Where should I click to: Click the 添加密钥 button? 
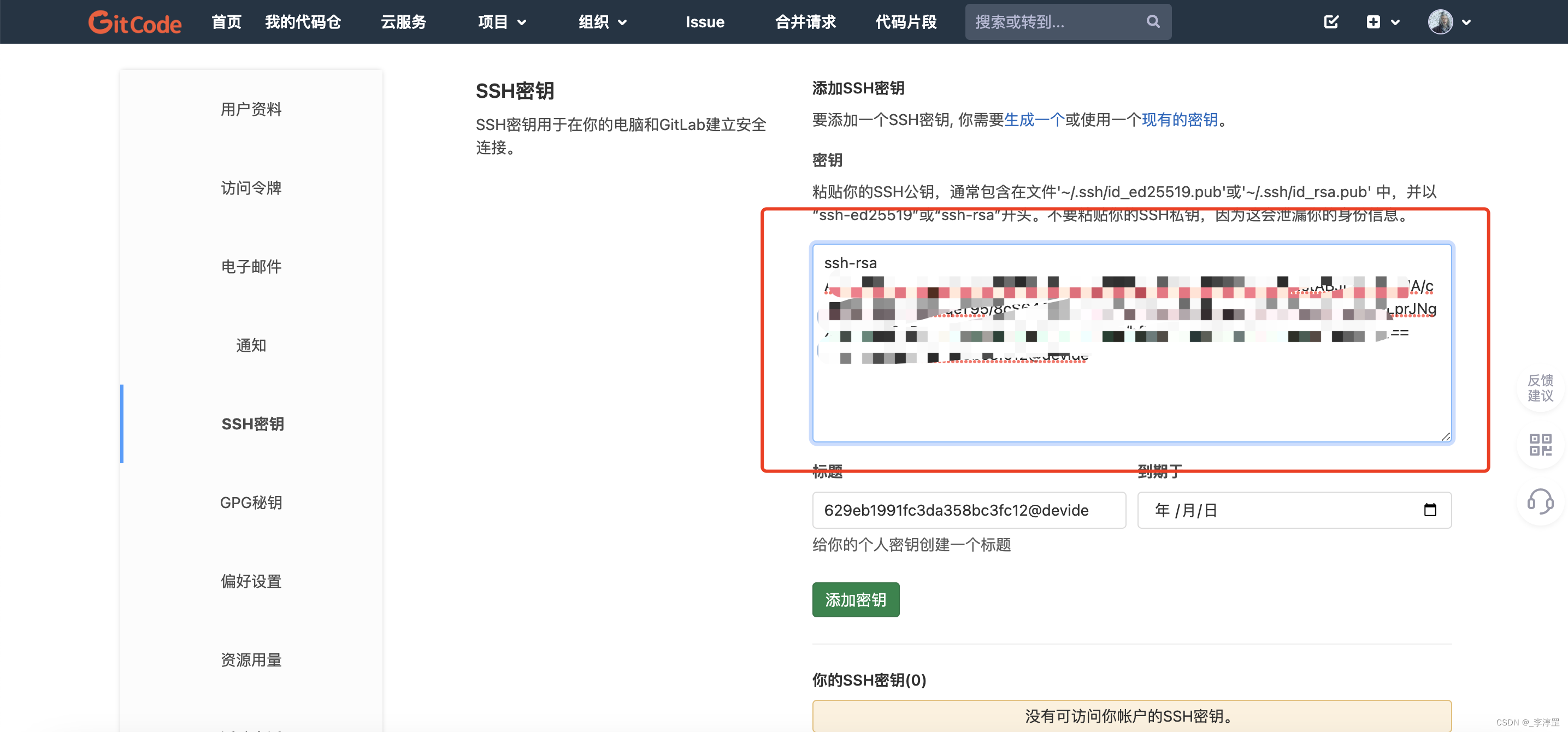[x=855, y=600]
